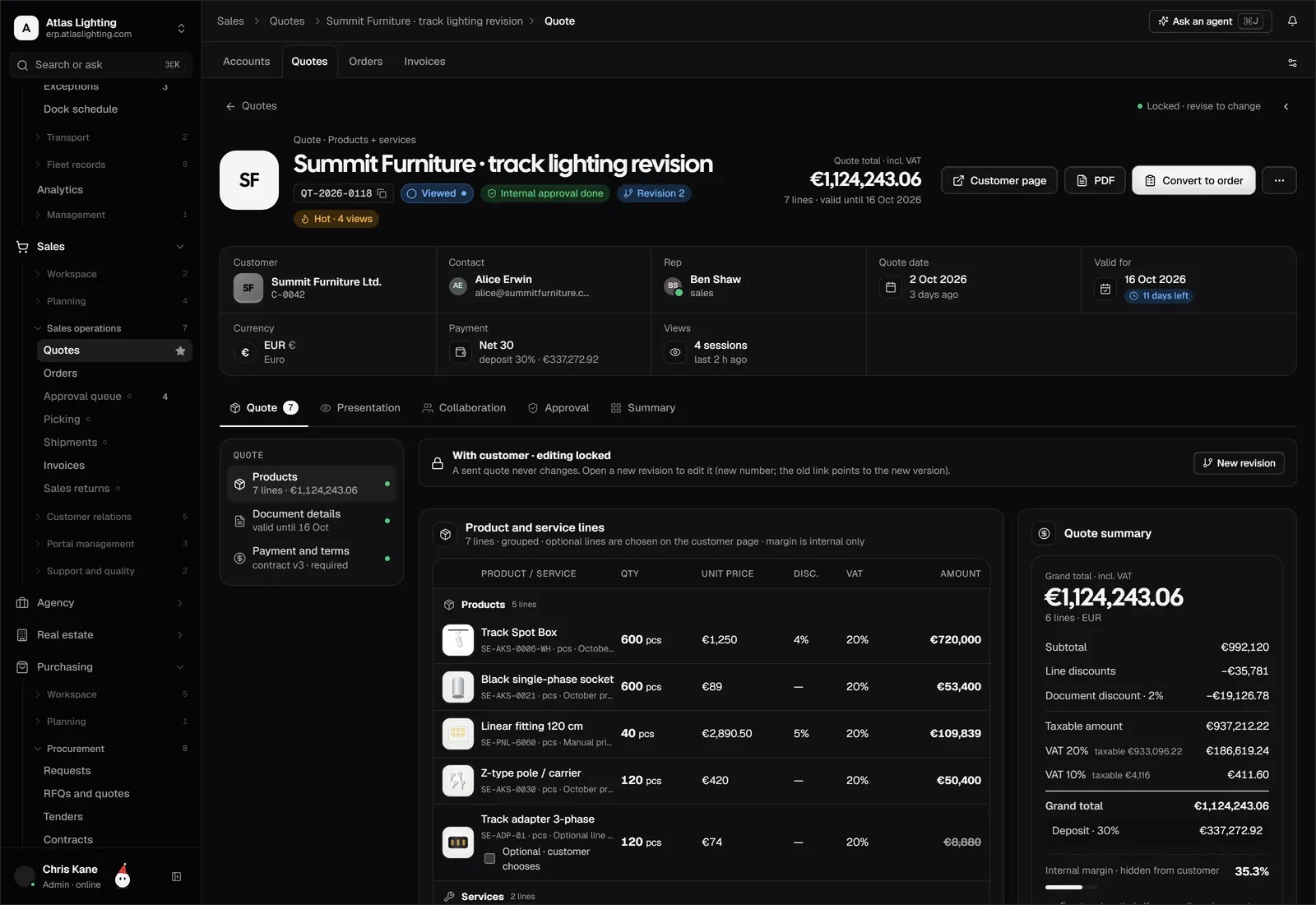
Task: Toggle sidebar panel icon beside Chris Kane
Action: [176, 877]
